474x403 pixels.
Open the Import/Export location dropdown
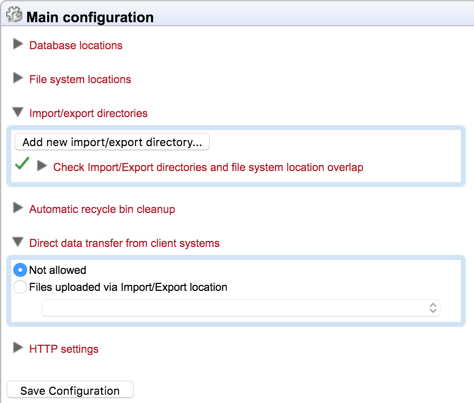click(241, 308)
